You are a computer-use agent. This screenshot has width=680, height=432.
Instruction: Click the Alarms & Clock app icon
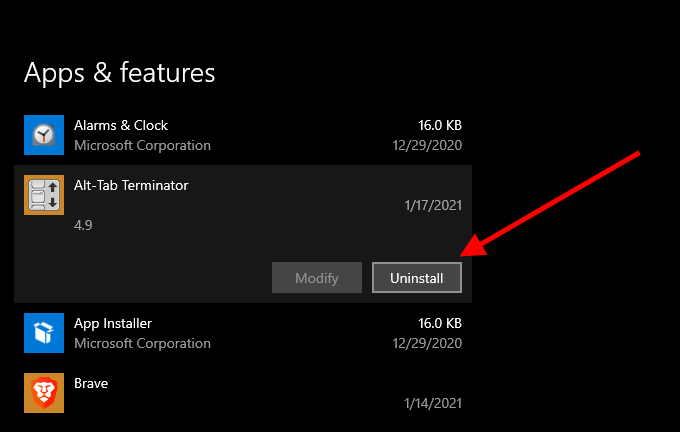tap(43, 135)
